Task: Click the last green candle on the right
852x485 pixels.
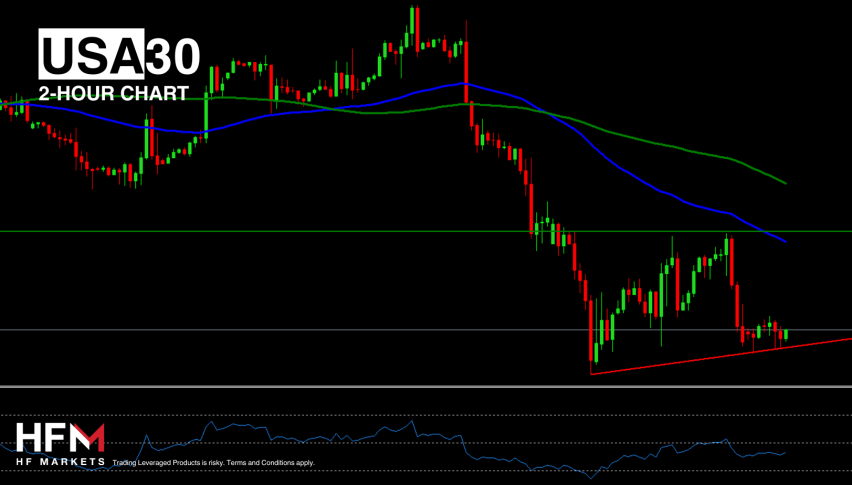Action: click(786, 334)
